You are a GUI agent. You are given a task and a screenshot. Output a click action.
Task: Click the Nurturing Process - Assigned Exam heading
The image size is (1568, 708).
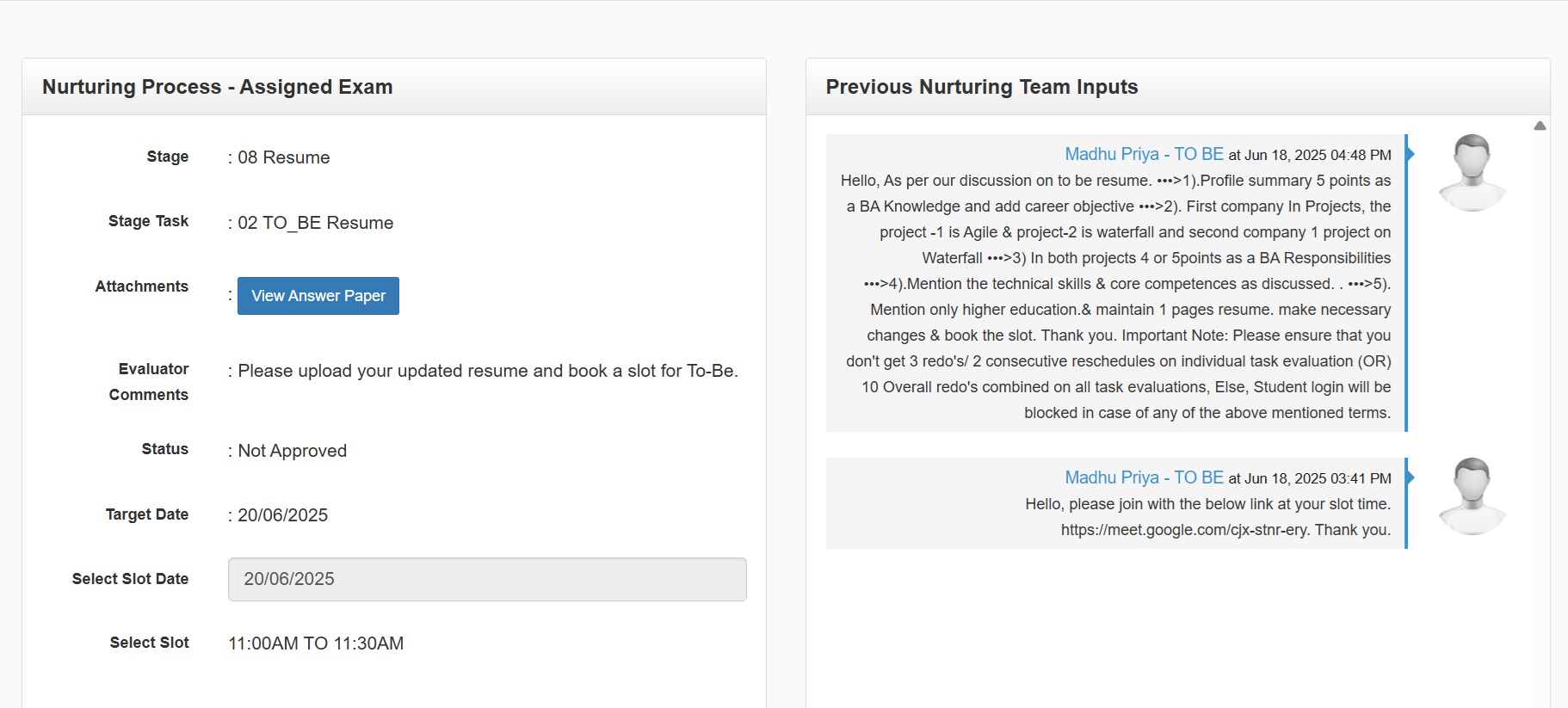click(x=217, y=87)
